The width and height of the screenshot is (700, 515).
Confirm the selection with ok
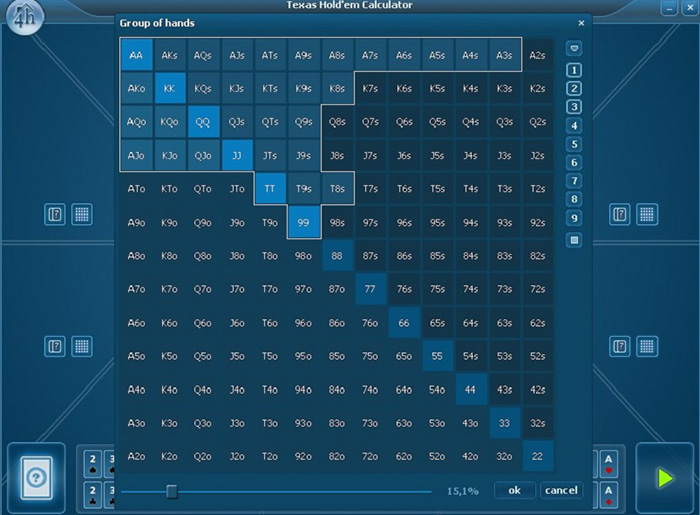coord(514,490)
